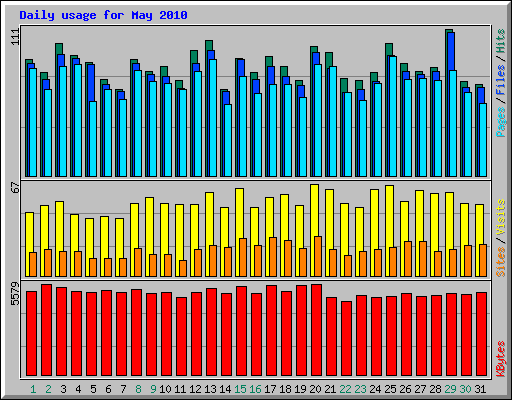Click the Hits legend label
The image size is (512, 400).
pyautogui.click(x=501, y=41)
